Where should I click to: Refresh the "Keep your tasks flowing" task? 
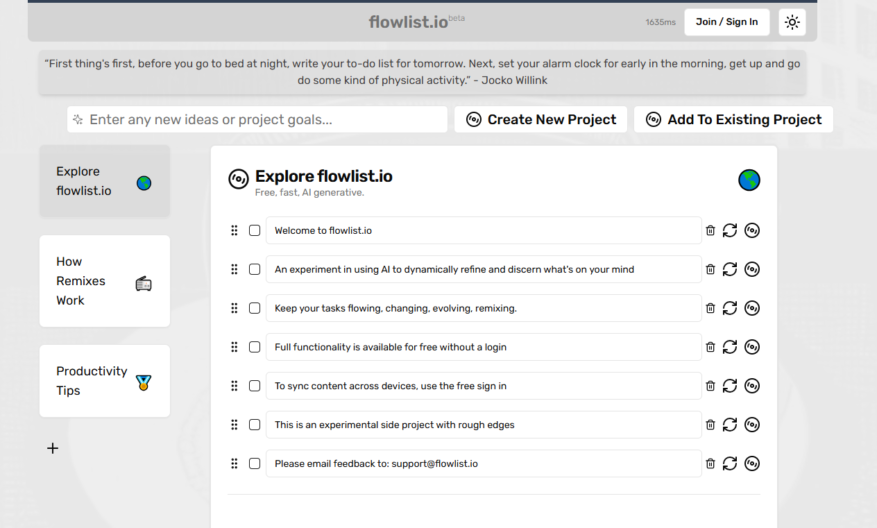pos(730,308)
